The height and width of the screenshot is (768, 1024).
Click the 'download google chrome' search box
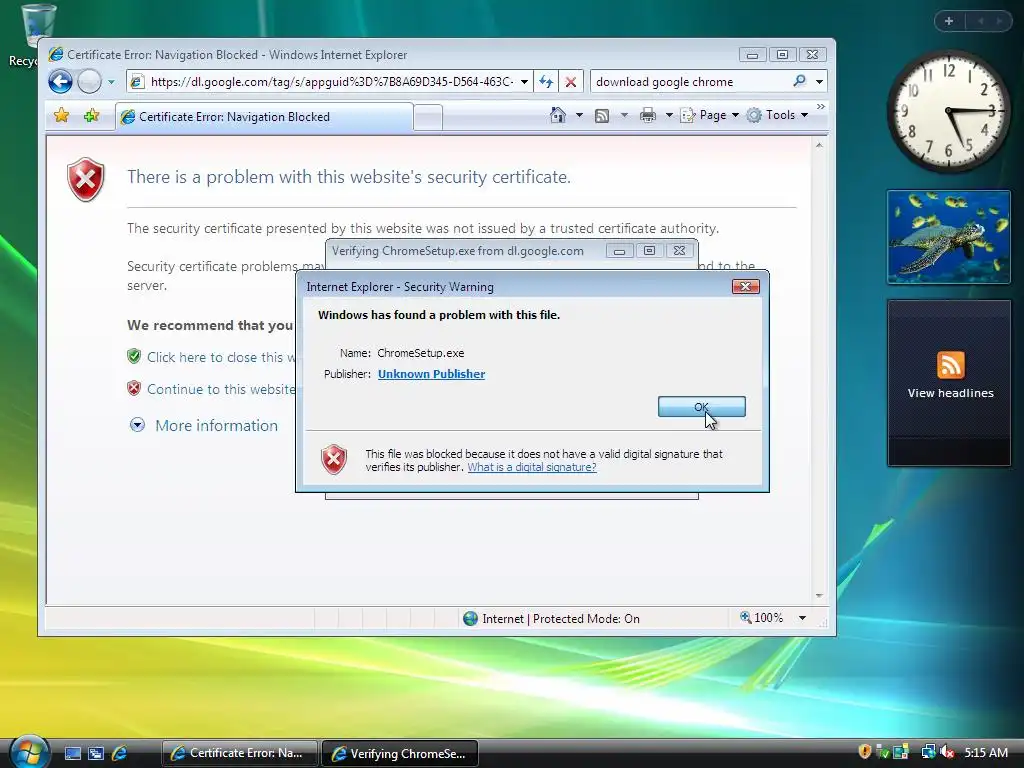(689, 82)
